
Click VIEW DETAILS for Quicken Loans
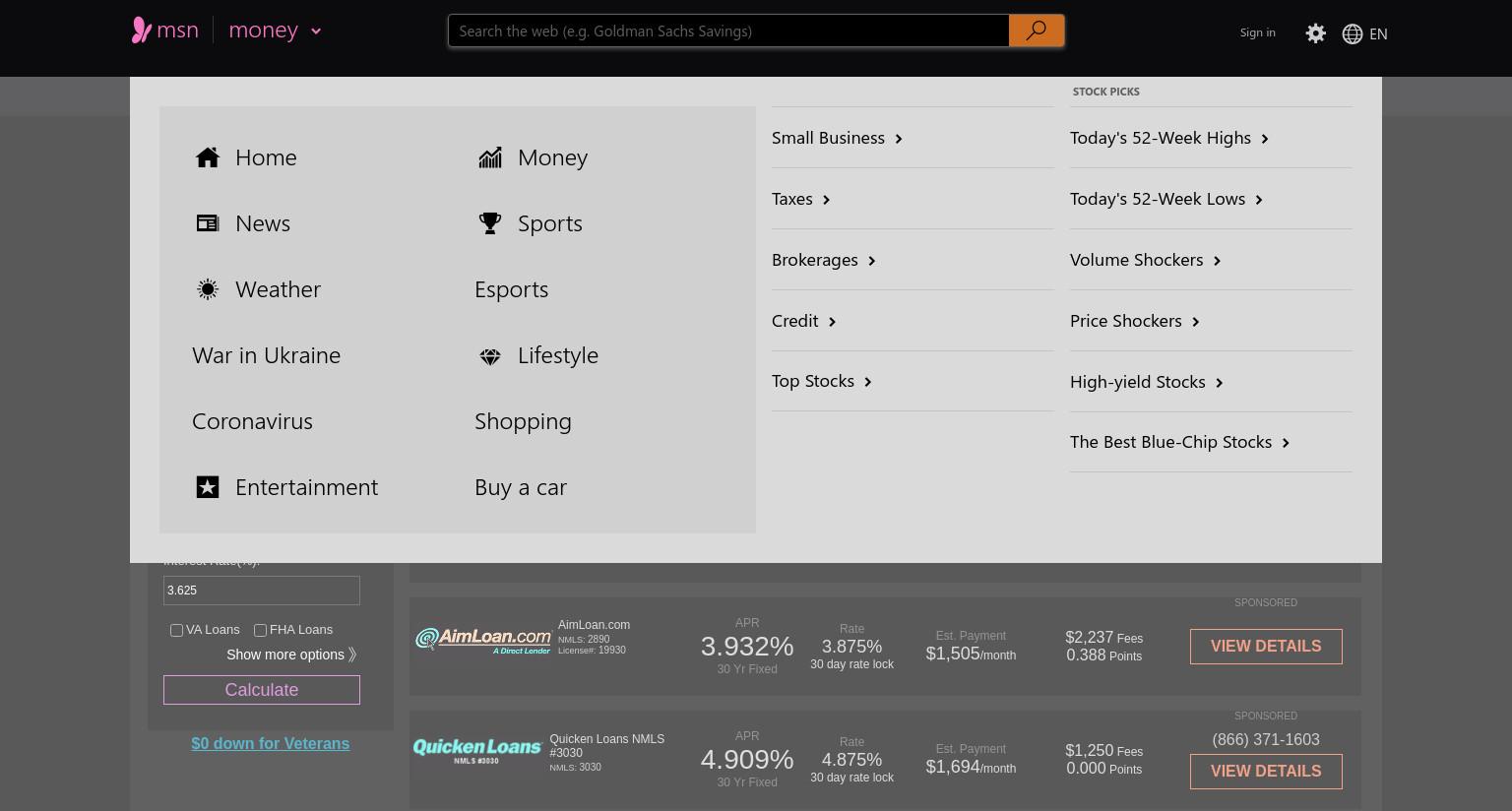pyautogui.click(x=1266, y=772)
